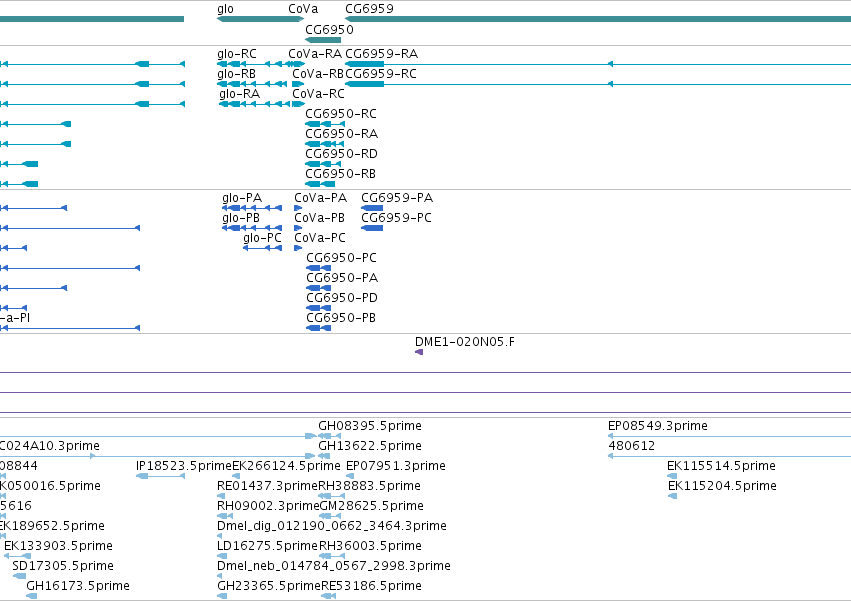Click the glo-PC protein feature
Viewport: 851px width, 601px height.
pos(262,248)
